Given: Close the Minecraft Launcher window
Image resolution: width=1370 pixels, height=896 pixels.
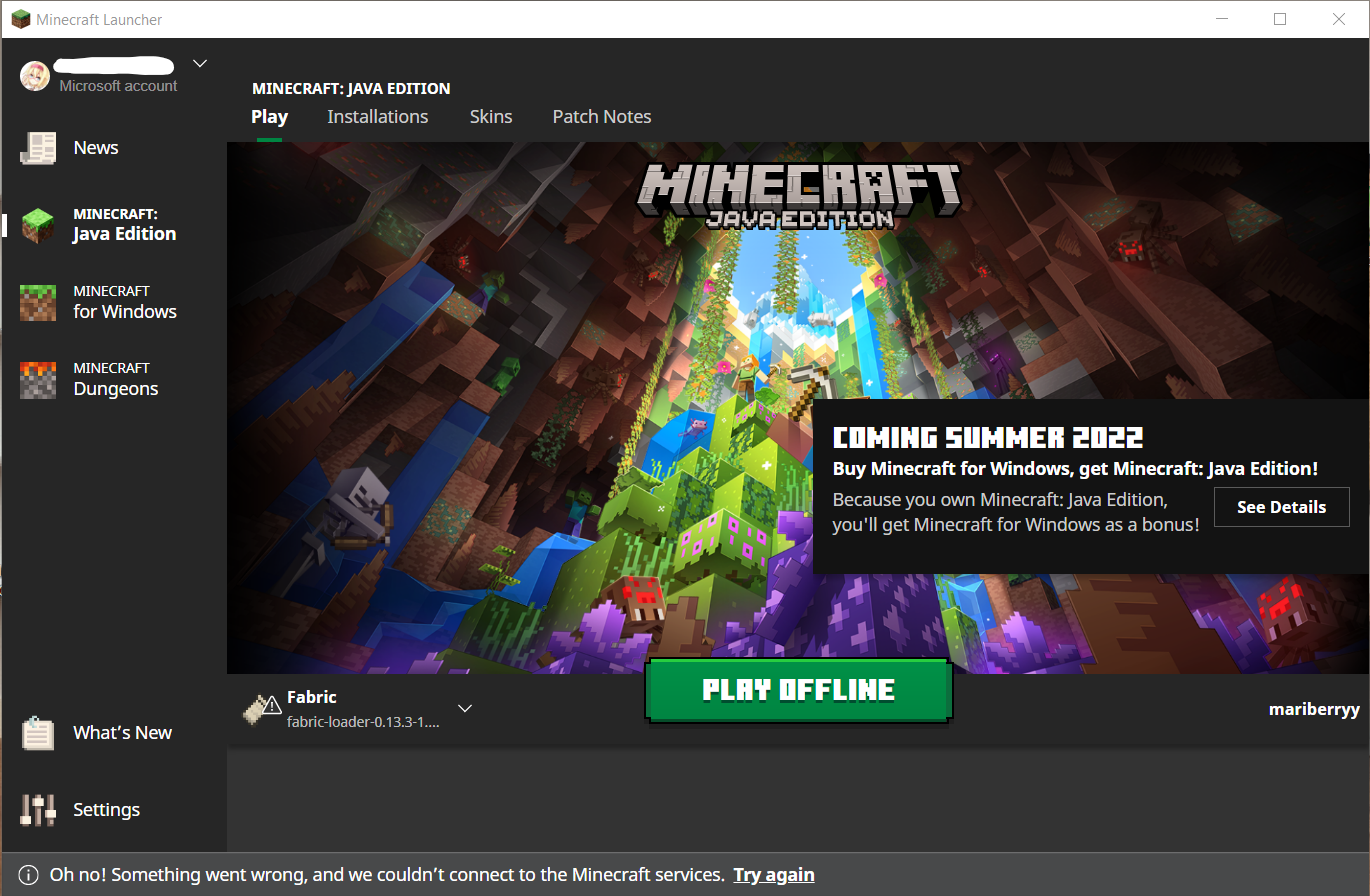Looking at the screenshot, I should point(1339,19).
